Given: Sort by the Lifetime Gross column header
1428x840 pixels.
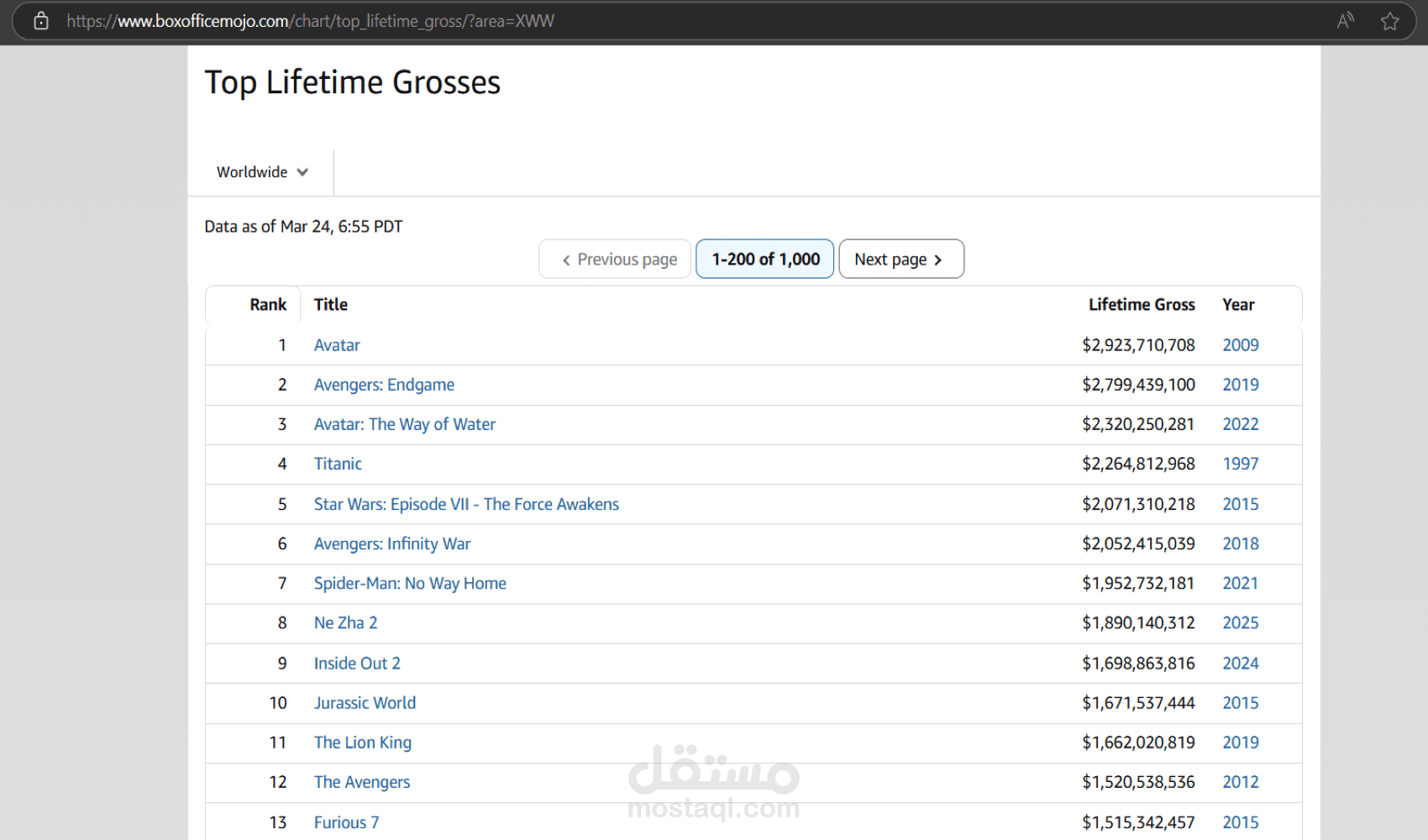Looking at the screenshot, I should [1142, 305].
